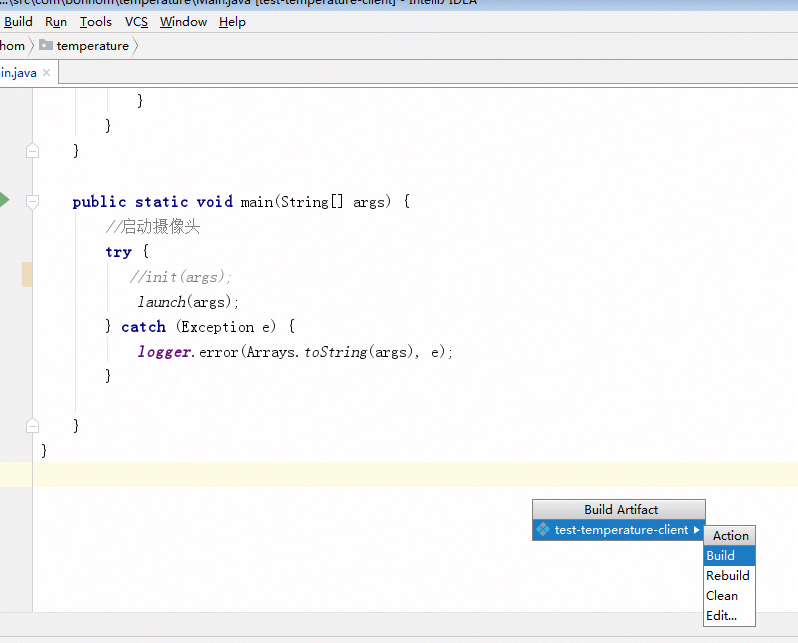The height and width of the screenshot is (643, 798).
Task: Choose Rebuild in the Action popup
Action: tap(729, 576)
